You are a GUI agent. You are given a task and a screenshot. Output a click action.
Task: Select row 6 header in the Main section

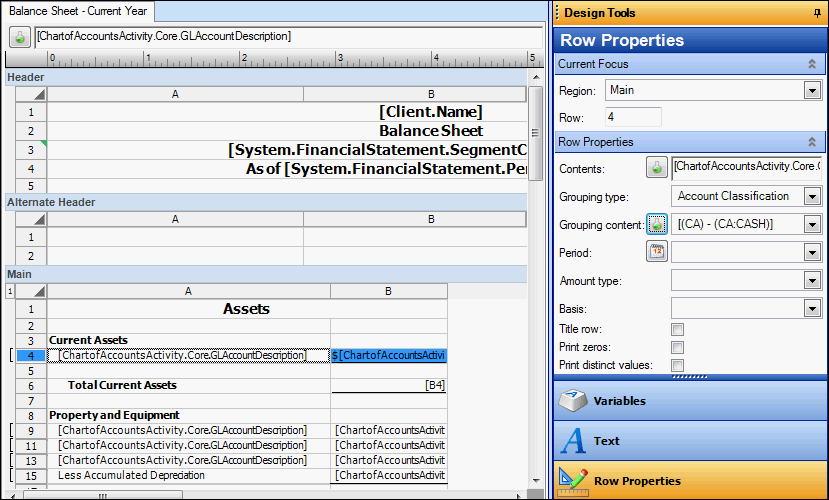(31, 385)
